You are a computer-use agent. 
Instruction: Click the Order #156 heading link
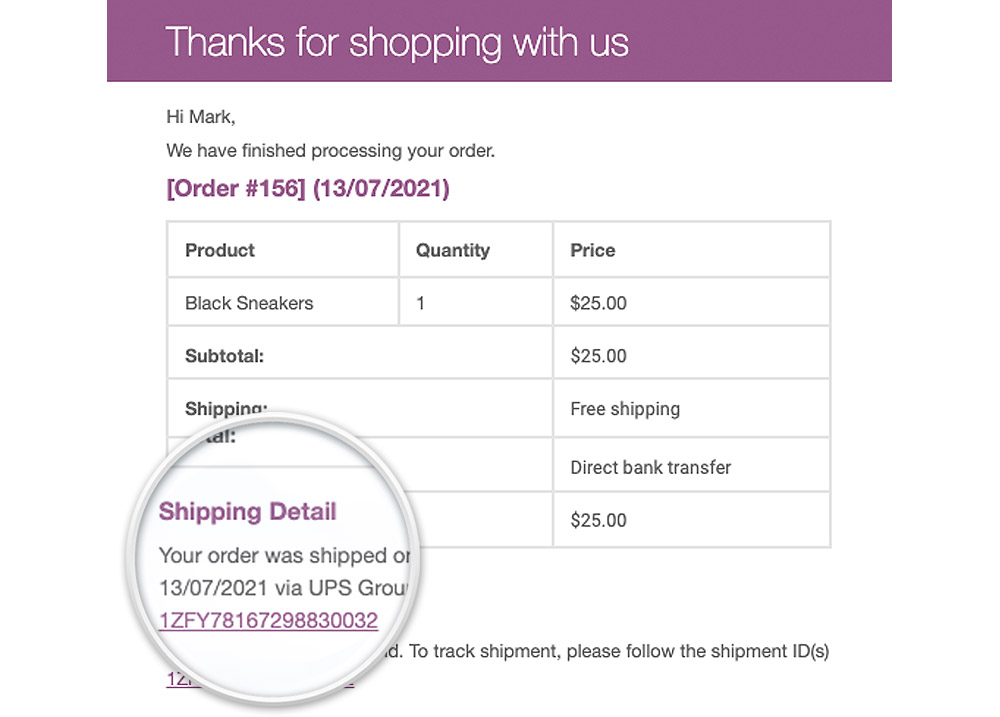308,189
